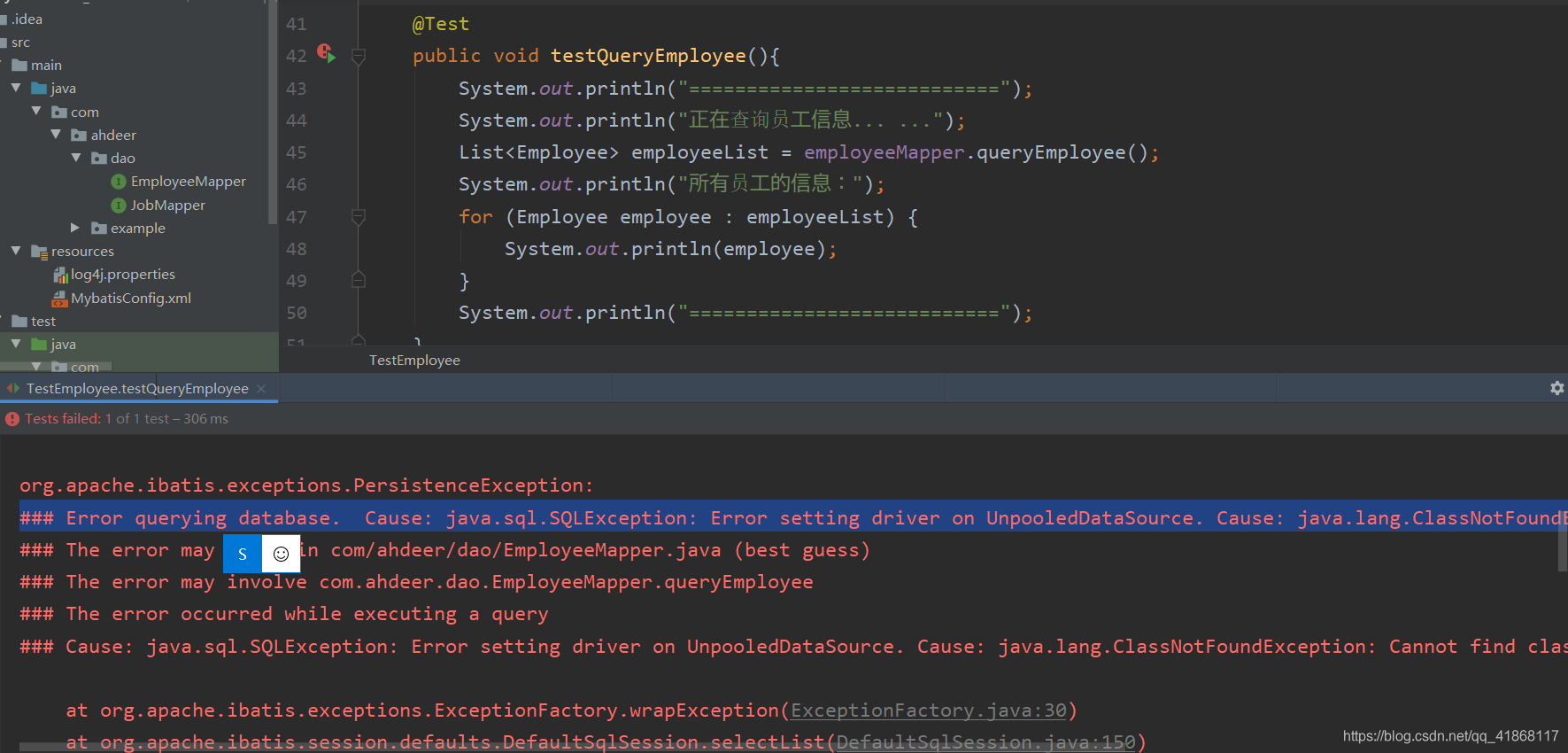The height and width of the screenshot is (753, 1568).
Task: Select log4j.properties in the project tree
Action: 123,275
